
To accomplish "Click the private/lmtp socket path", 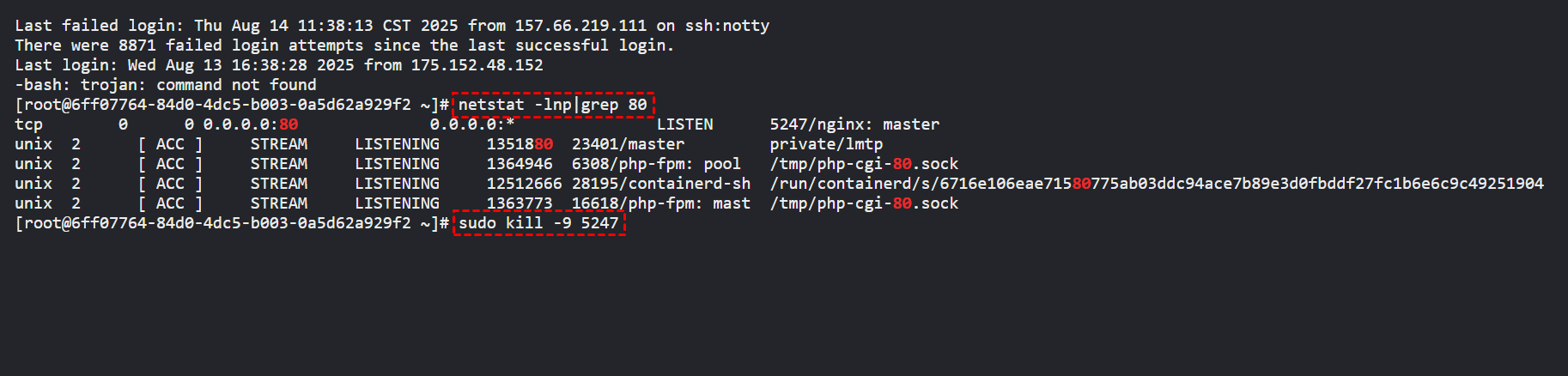I will coord(826,144).
